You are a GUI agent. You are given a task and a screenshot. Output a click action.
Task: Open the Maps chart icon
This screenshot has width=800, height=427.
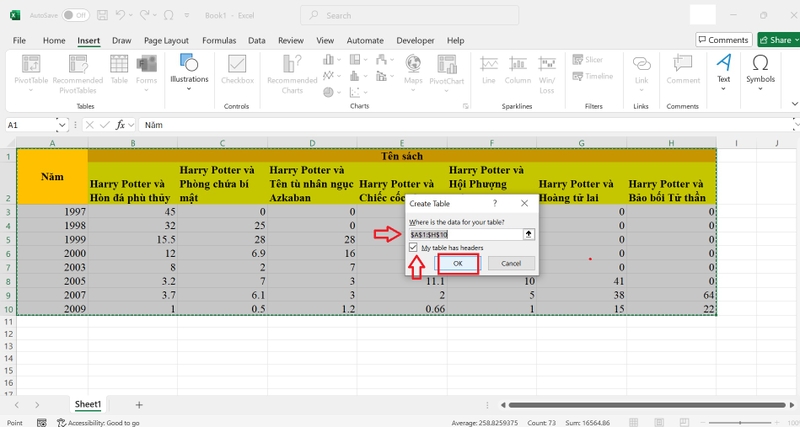413,64
